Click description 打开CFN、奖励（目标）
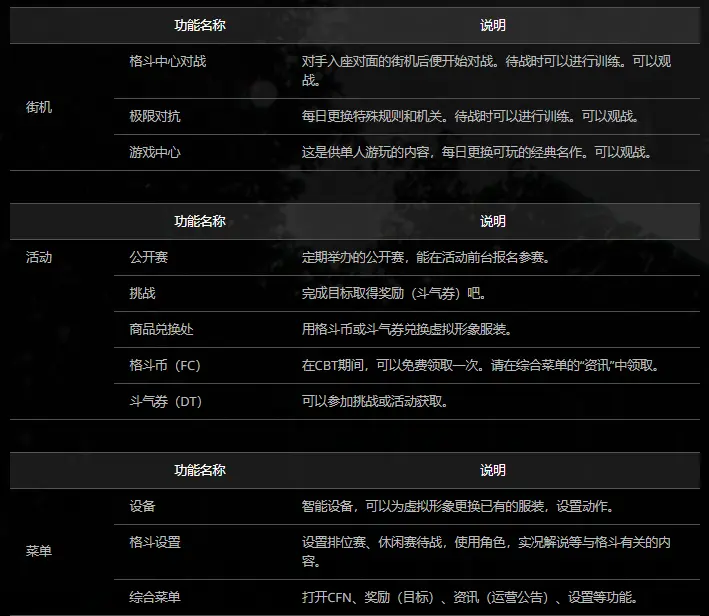Viewport: 709px width, 616px height. point(470,597)
